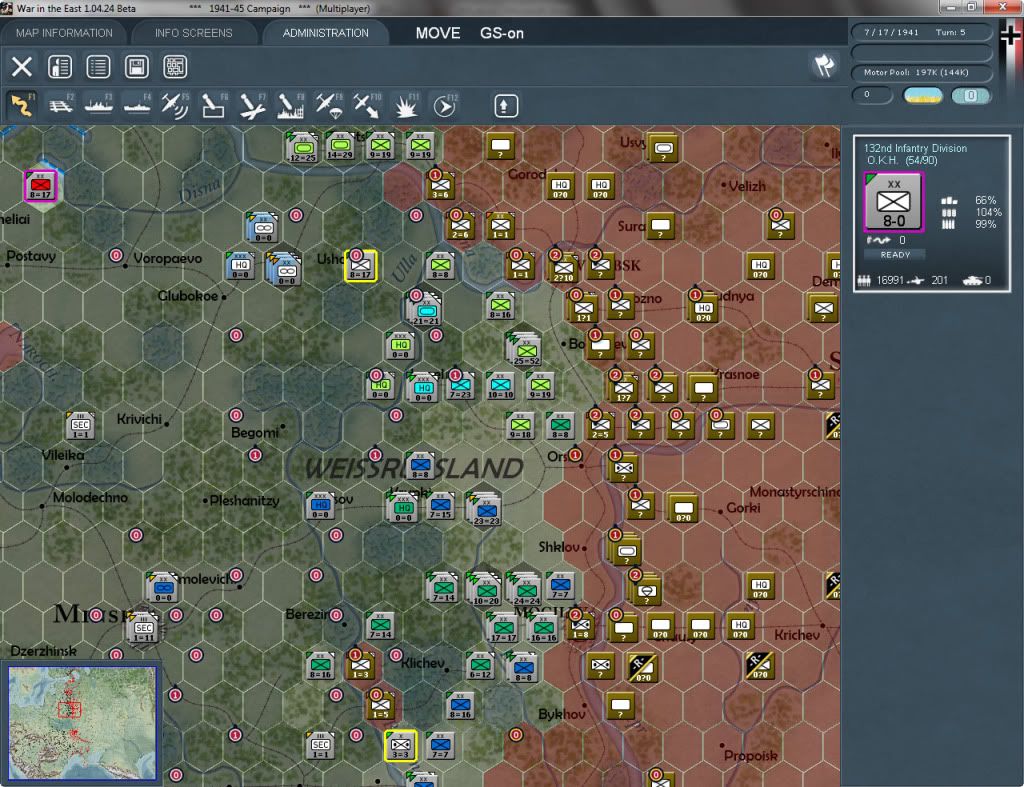Click the Glubokoe town label on map
This screenshot has width=1024, height=787.
pyautogui.click(x=188, y=296)
